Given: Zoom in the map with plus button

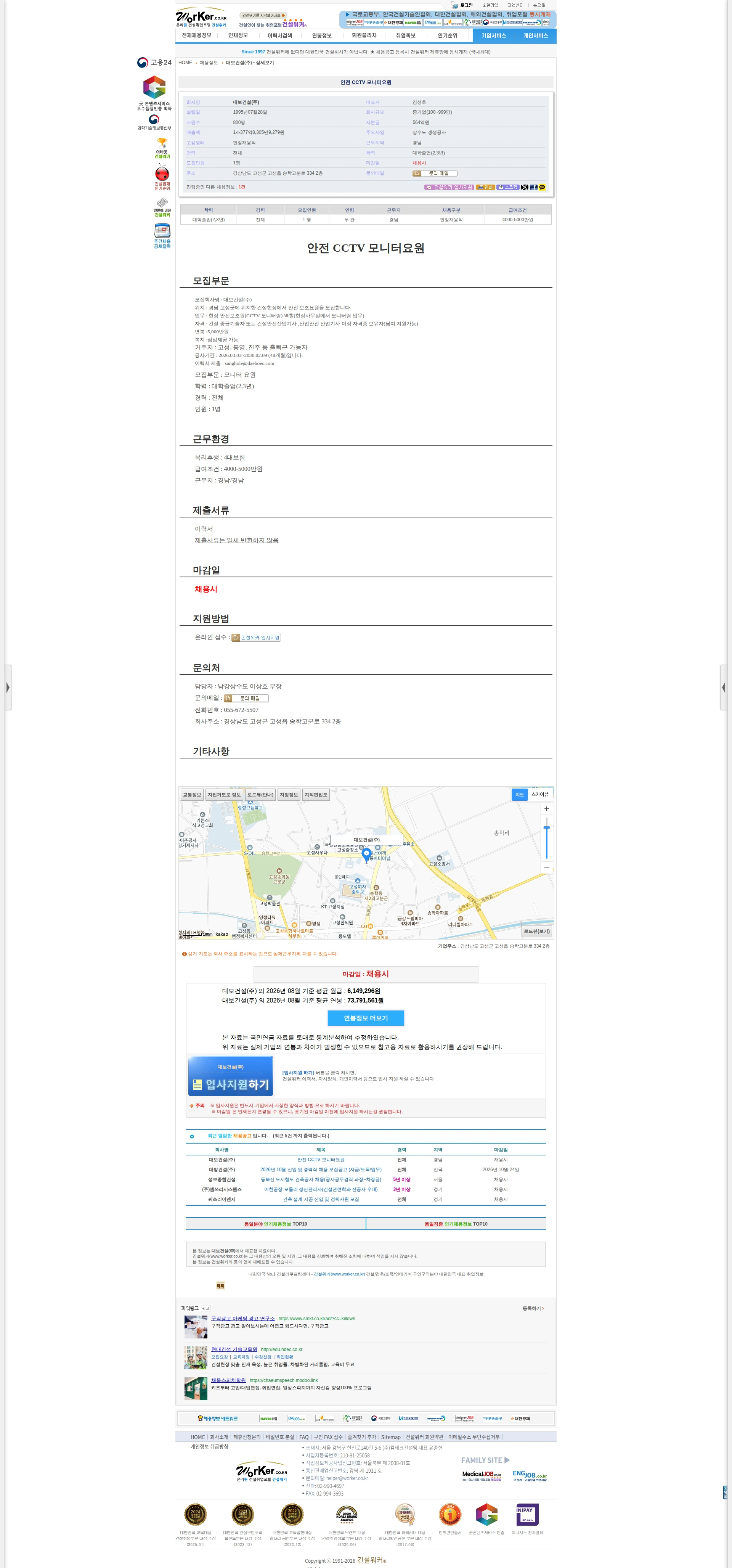Looking at the screenshot, I should (x=546, y=809).
